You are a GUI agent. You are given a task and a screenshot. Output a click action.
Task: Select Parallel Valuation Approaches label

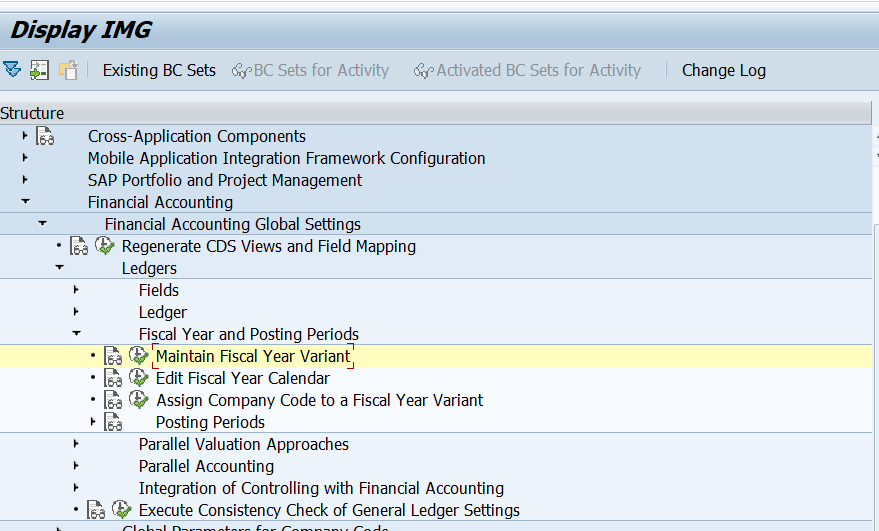pyautogui.click(x=244, y=444)
